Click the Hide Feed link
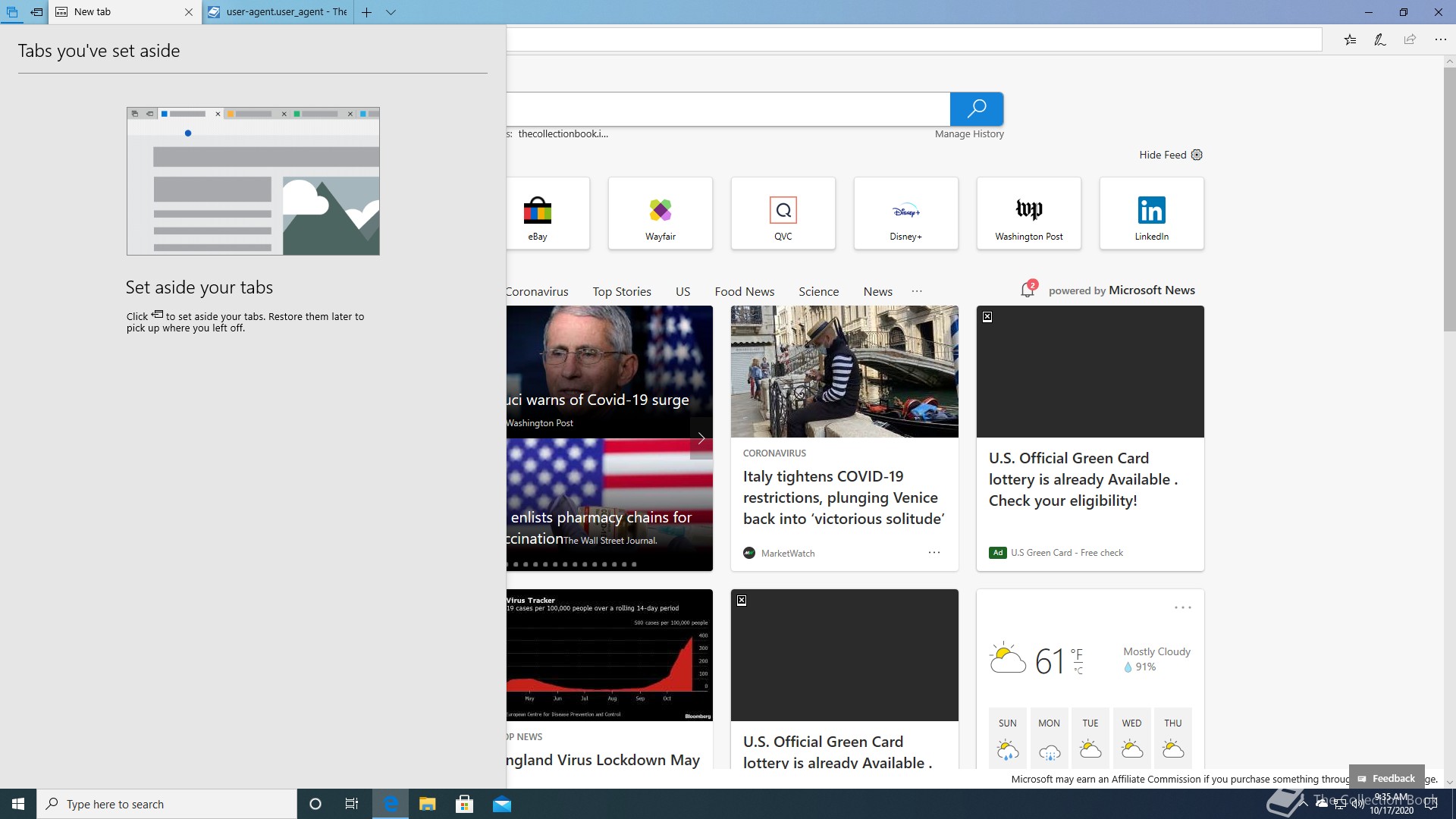1456x819 pixels. pos(1163,155)
